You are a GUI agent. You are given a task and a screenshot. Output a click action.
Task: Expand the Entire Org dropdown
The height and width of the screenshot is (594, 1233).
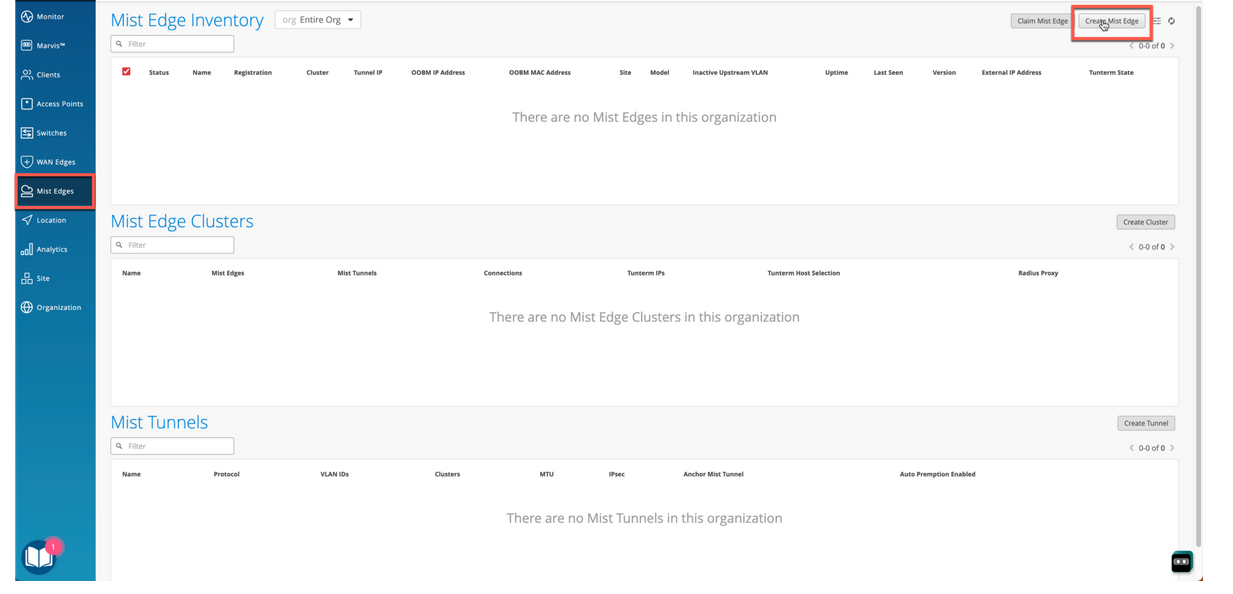point(318,20)
